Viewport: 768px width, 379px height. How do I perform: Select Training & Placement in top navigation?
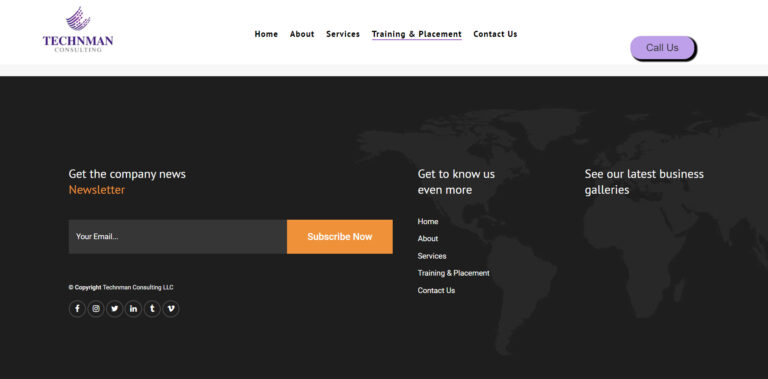417,34
